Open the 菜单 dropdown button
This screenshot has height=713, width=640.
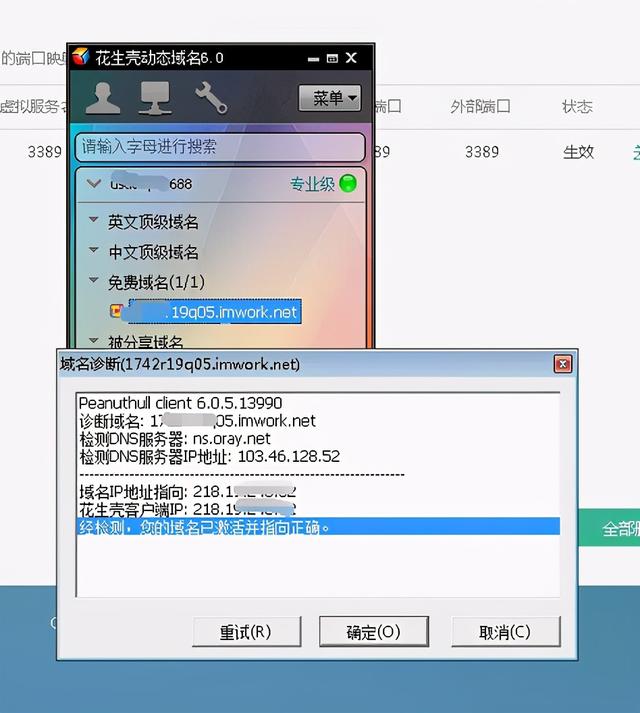pos(330,97)
